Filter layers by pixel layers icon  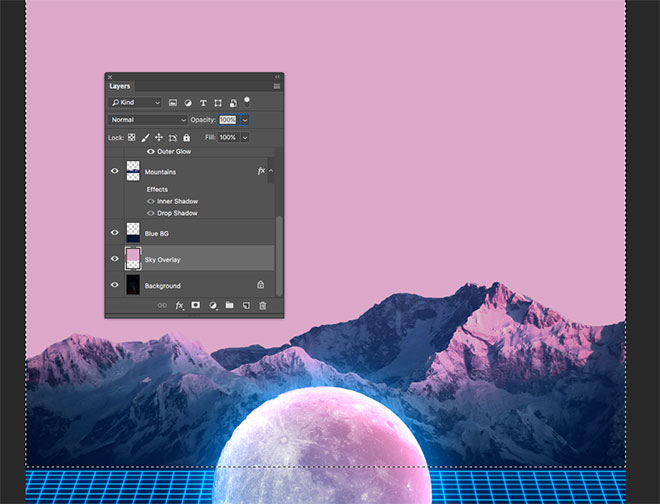pos(173,103)
